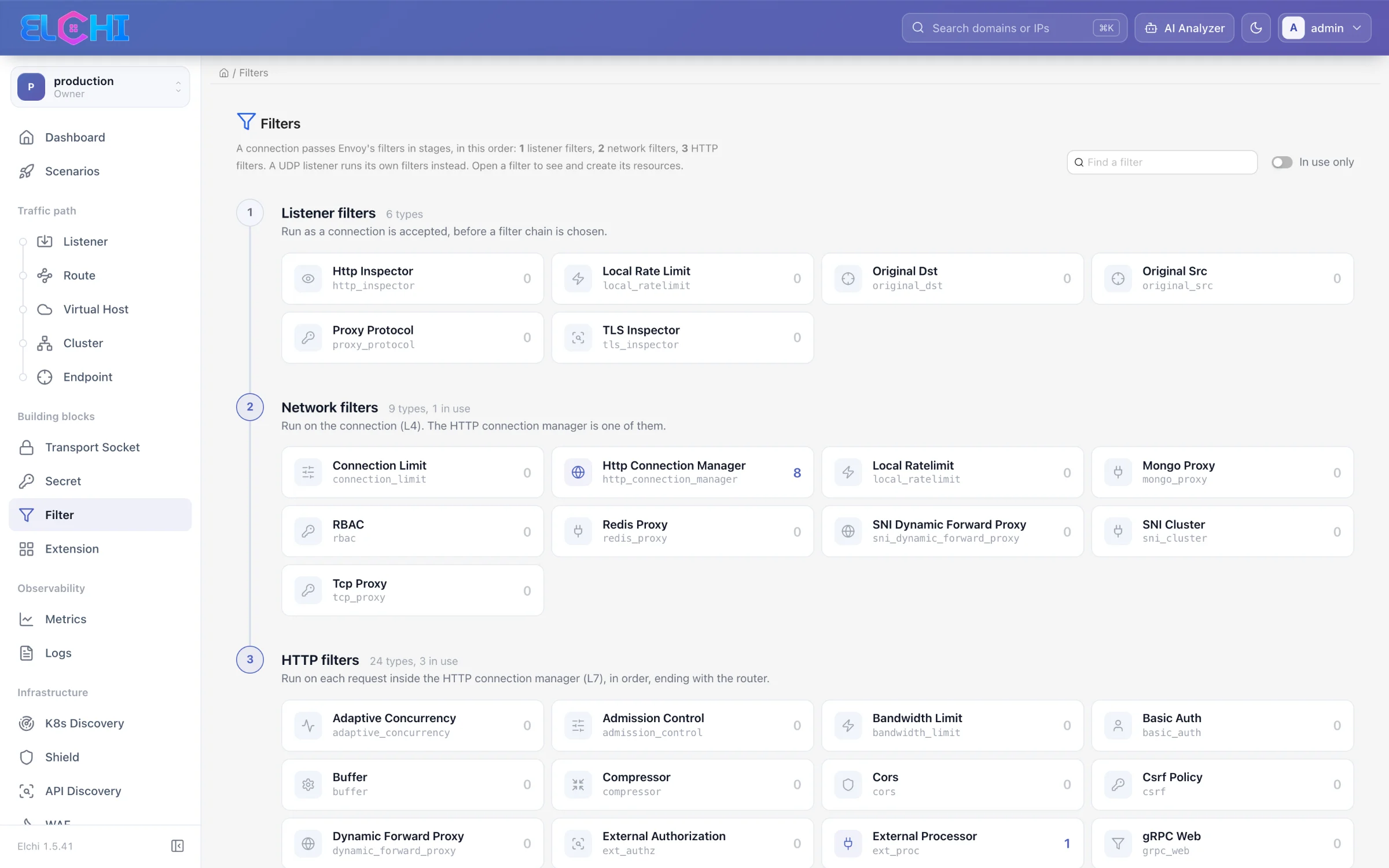1389x868 pixels.
Task: Click the Find a filter field
Action: 1162,162
